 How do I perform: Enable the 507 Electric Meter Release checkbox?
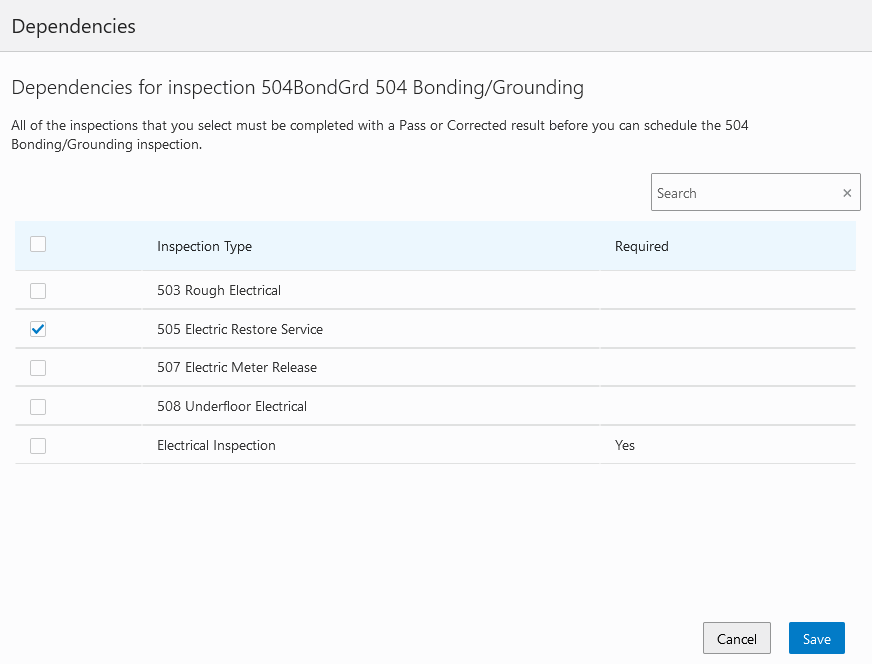tap(38, 368)
